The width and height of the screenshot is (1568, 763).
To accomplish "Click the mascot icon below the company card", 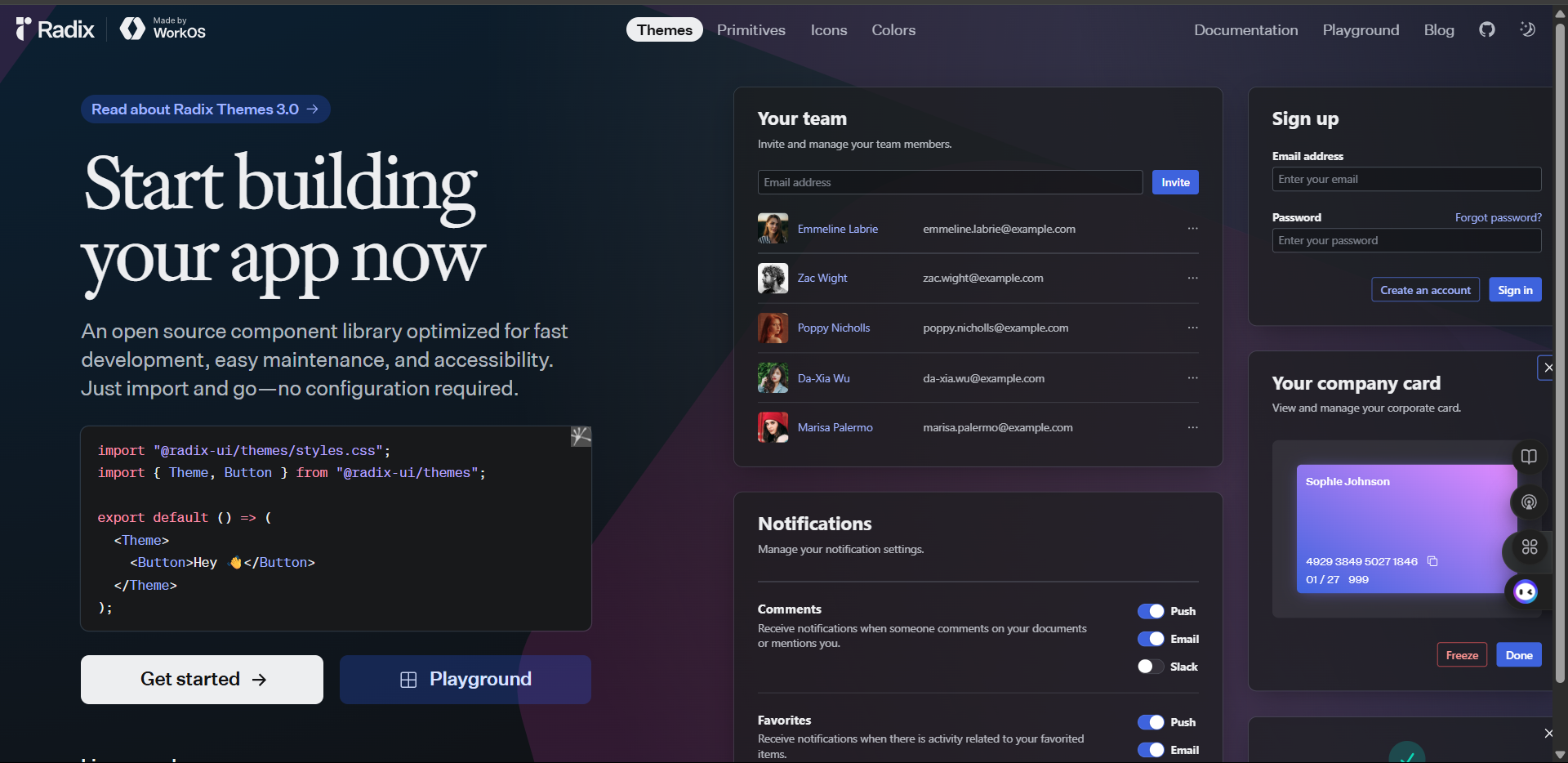I will pyautogui.click(x=1526, y=591).
